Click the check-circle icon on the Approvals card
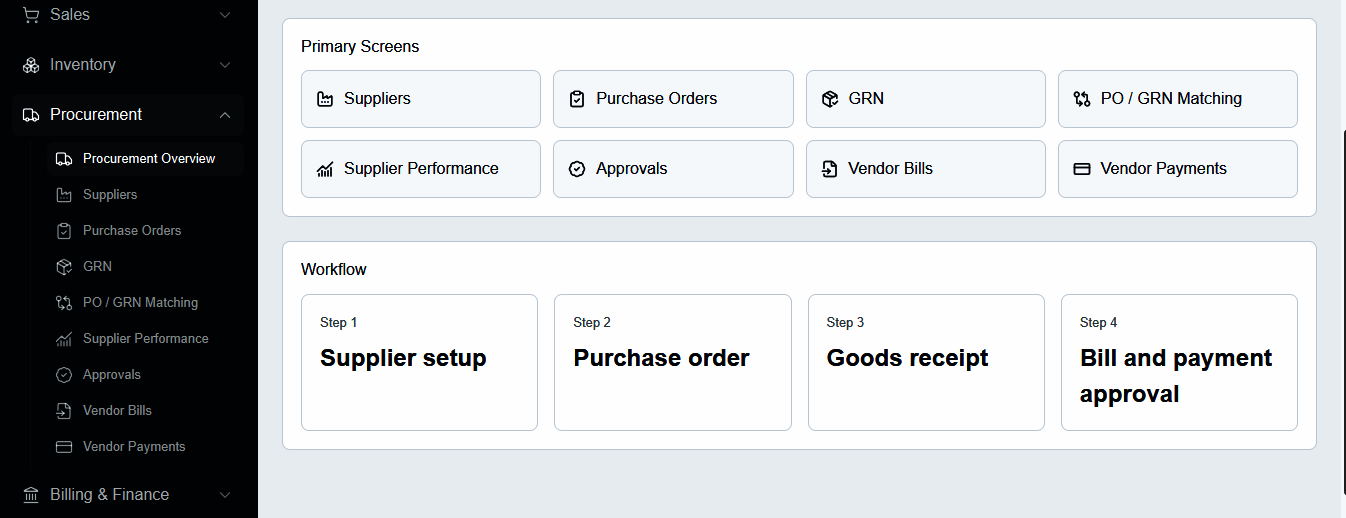This screenshot has height=518, width=1346. coord(577,169)
